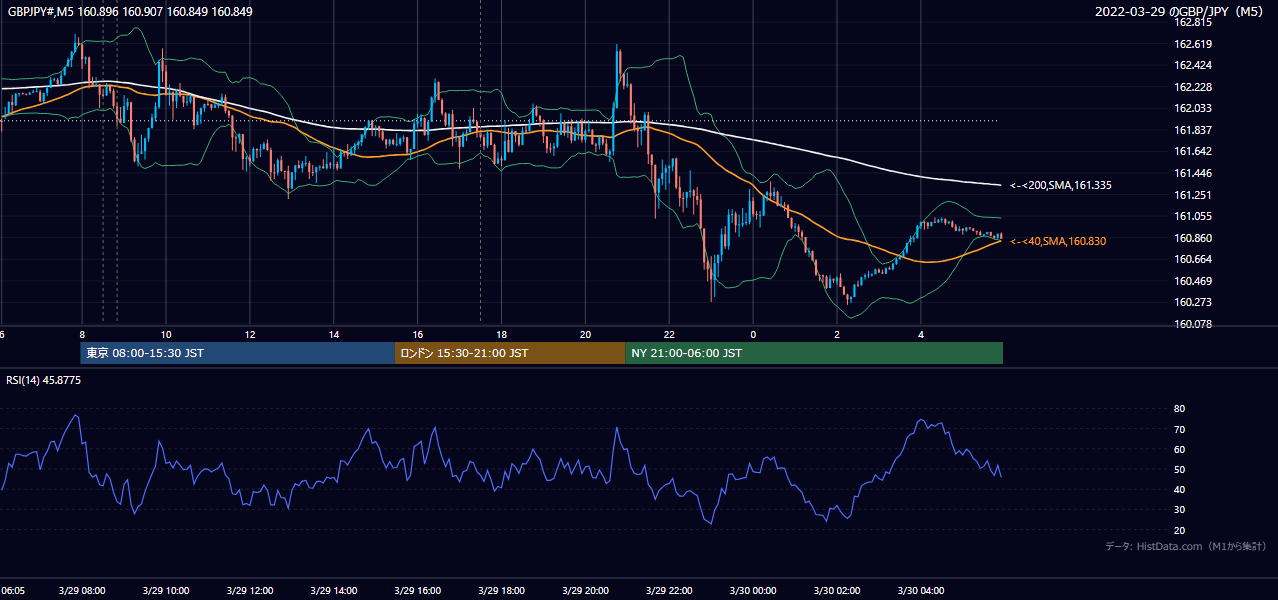Click price level 162.228 on price axis
Screen dimensions: 1278x600
[x=1191, y=87]
